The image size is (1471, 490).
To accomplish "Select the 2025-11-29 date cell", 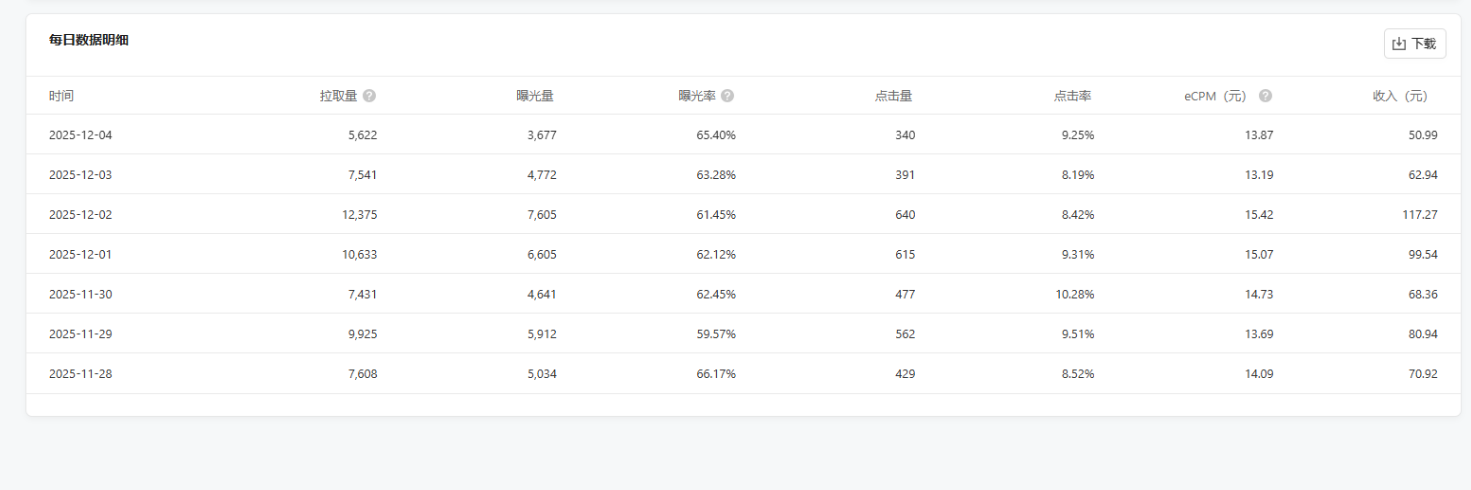I will pyautogui.click(x=81, y=334).
